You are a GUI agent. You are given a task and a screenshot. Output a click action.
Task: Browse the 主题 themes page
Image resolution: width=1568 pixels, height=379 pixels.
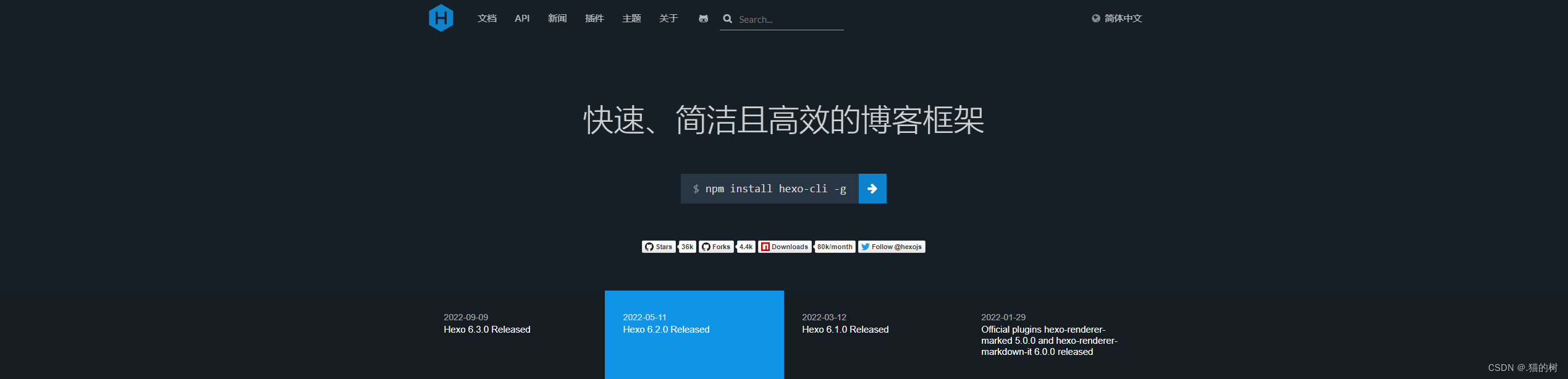pyautogui.click(x=631, y=19)
